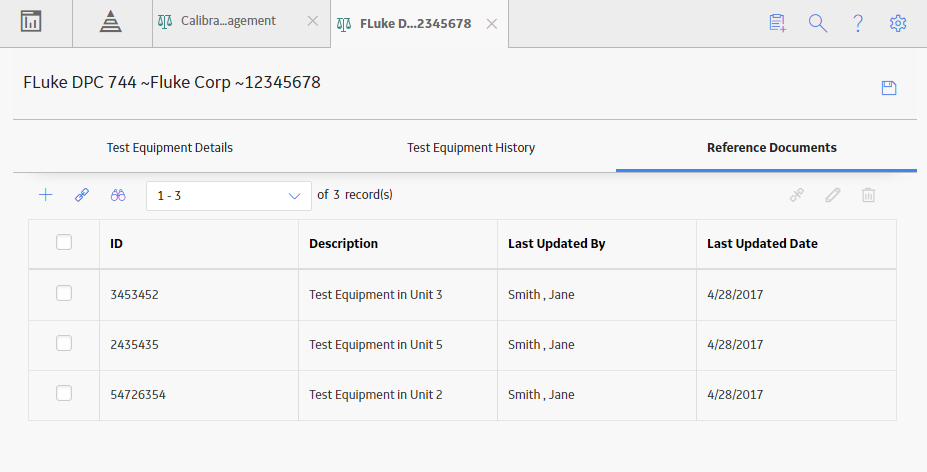Open the dashboard chart icon tab

tap(31, 21)
